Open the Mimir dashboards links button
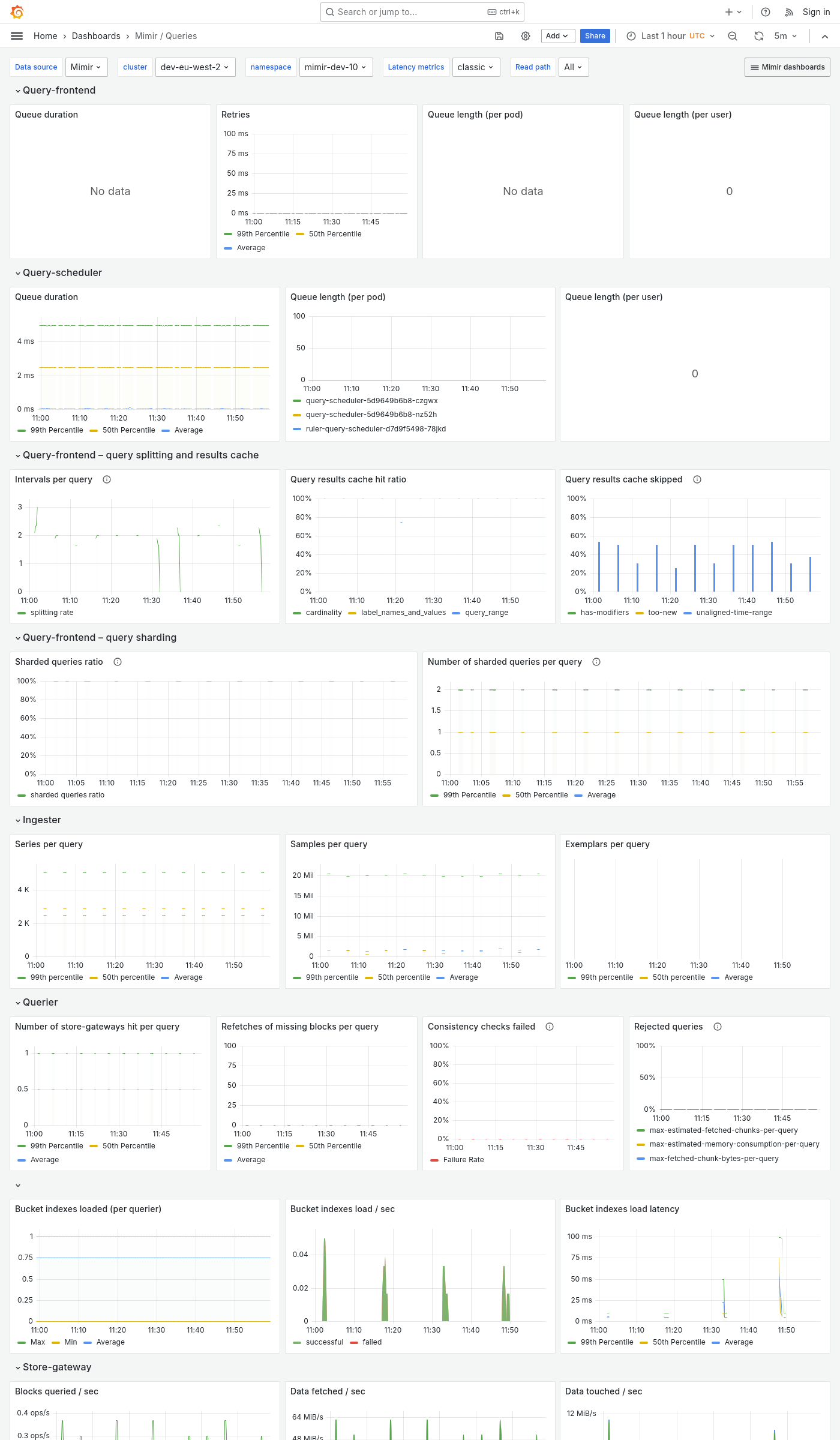This screenshot has width=840, height=1440. click(x=788, y=67)
